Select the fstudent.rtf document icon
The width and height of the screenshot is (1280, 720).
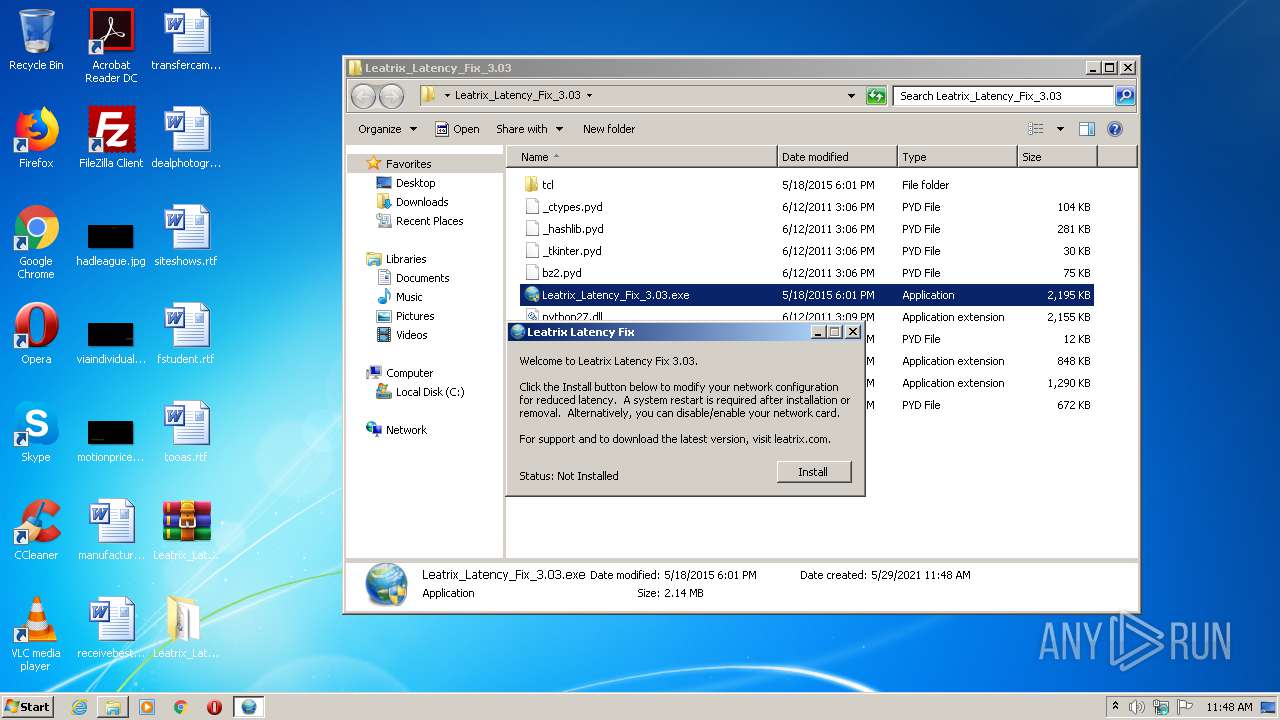click(186, 334)
